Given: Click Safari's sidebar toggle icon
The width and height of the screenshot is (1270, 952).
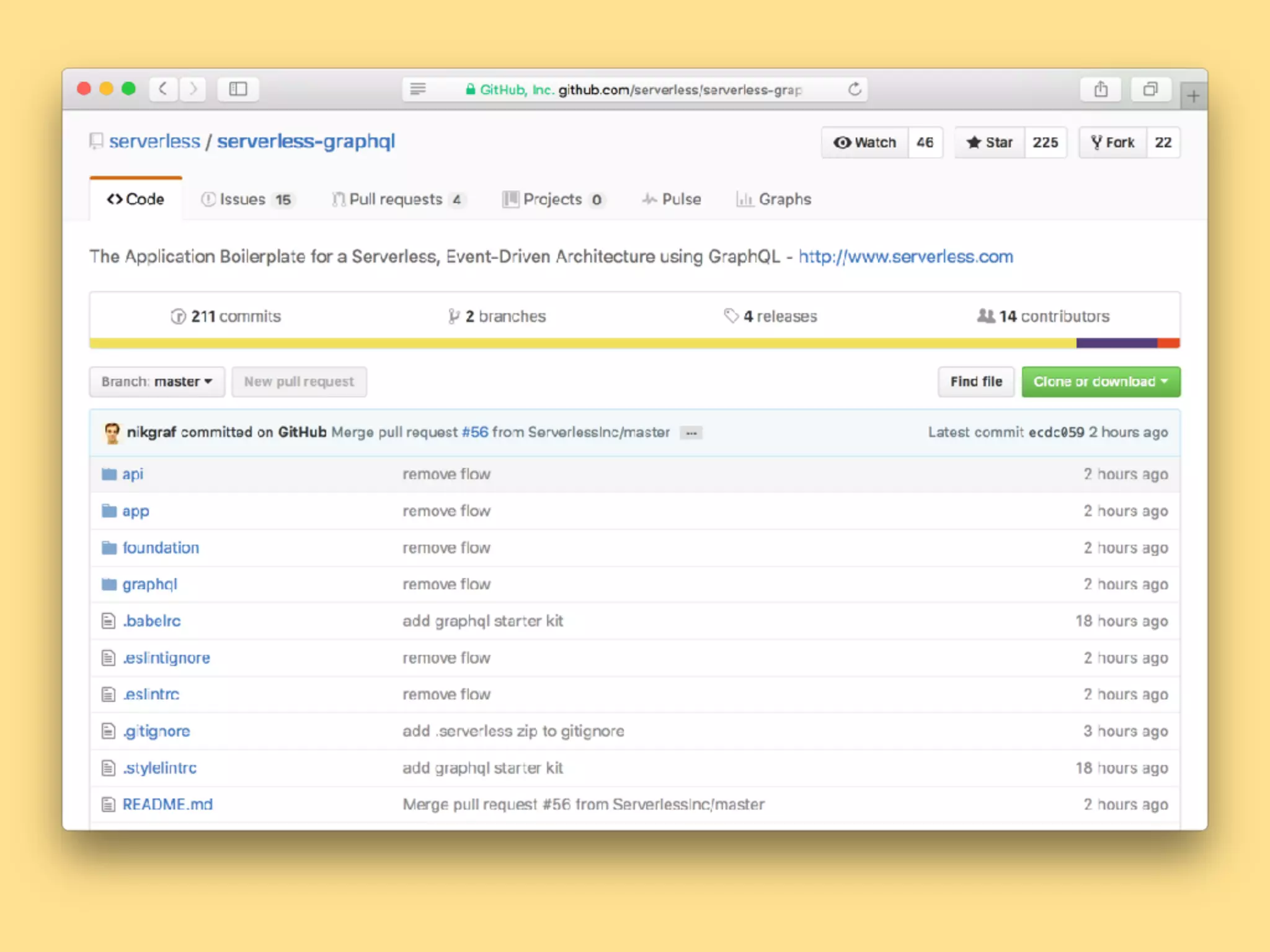Looking at the screenshot, I should [238, 89].
